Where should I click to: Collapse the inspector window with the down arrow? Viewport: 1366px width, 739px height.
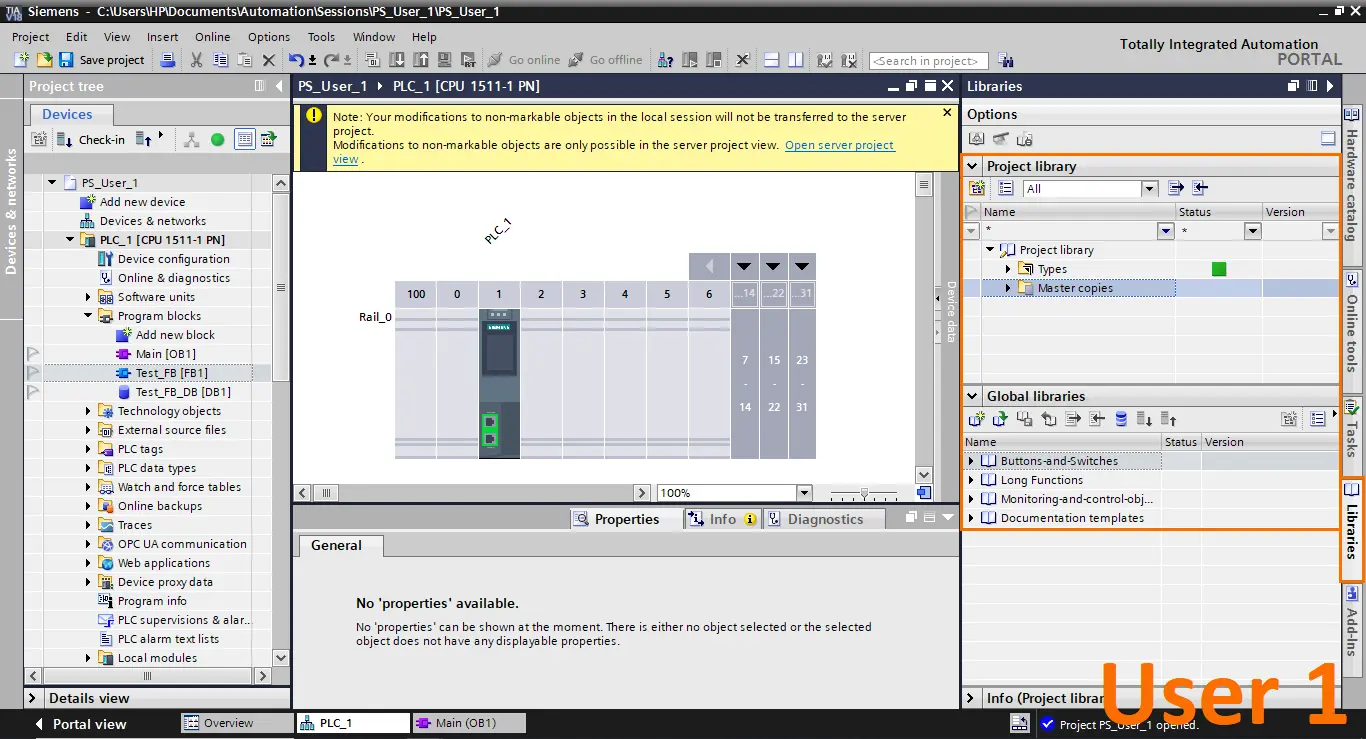948,518
